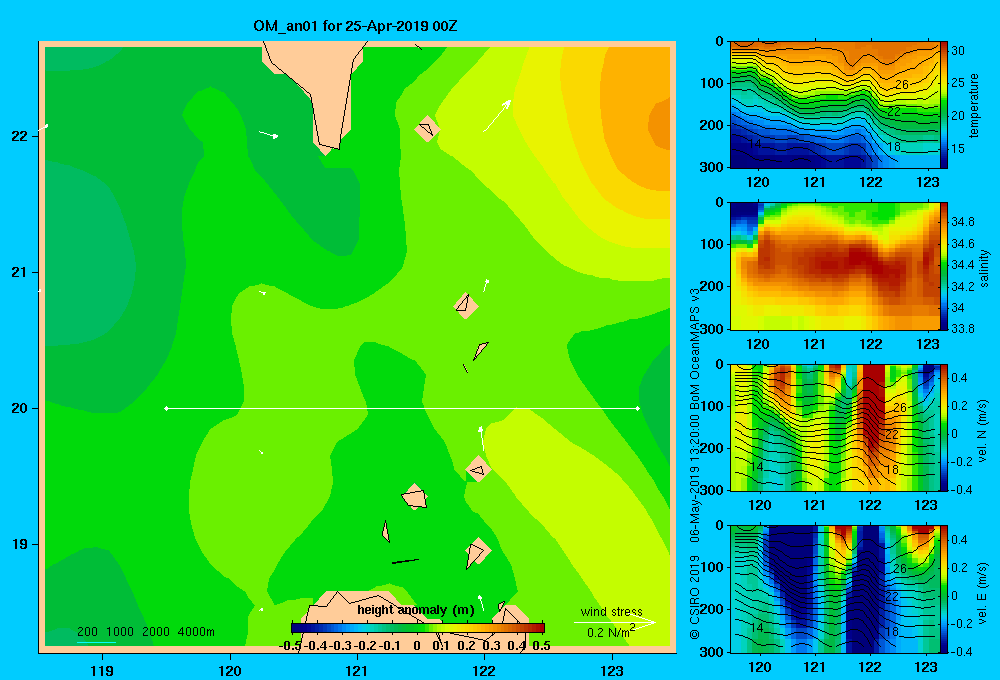Viewport: 1000px width, 680px height.
Task: Click the long white wind vector near 122E 22N
Action: [497, 115]
